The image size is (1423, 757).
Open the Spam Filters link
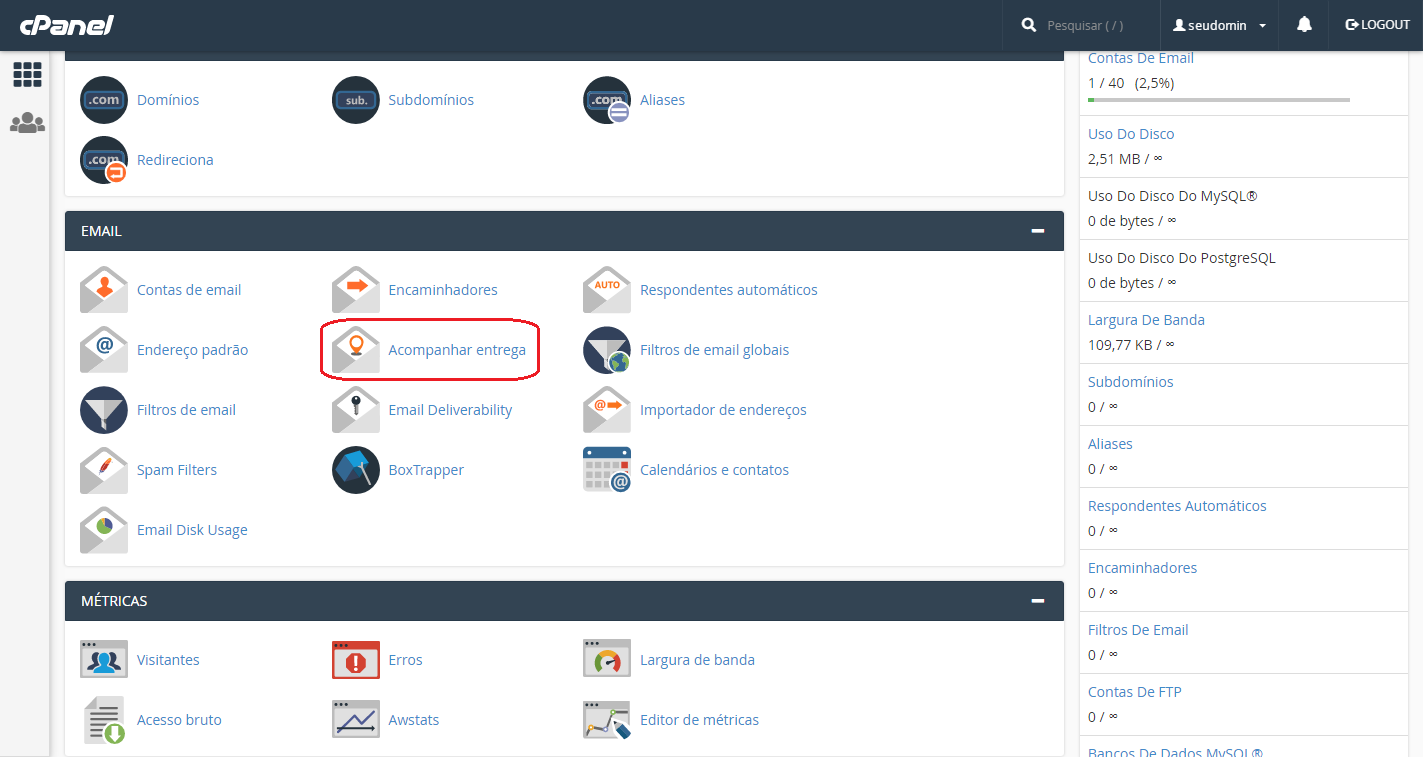(x=177, y=470)
